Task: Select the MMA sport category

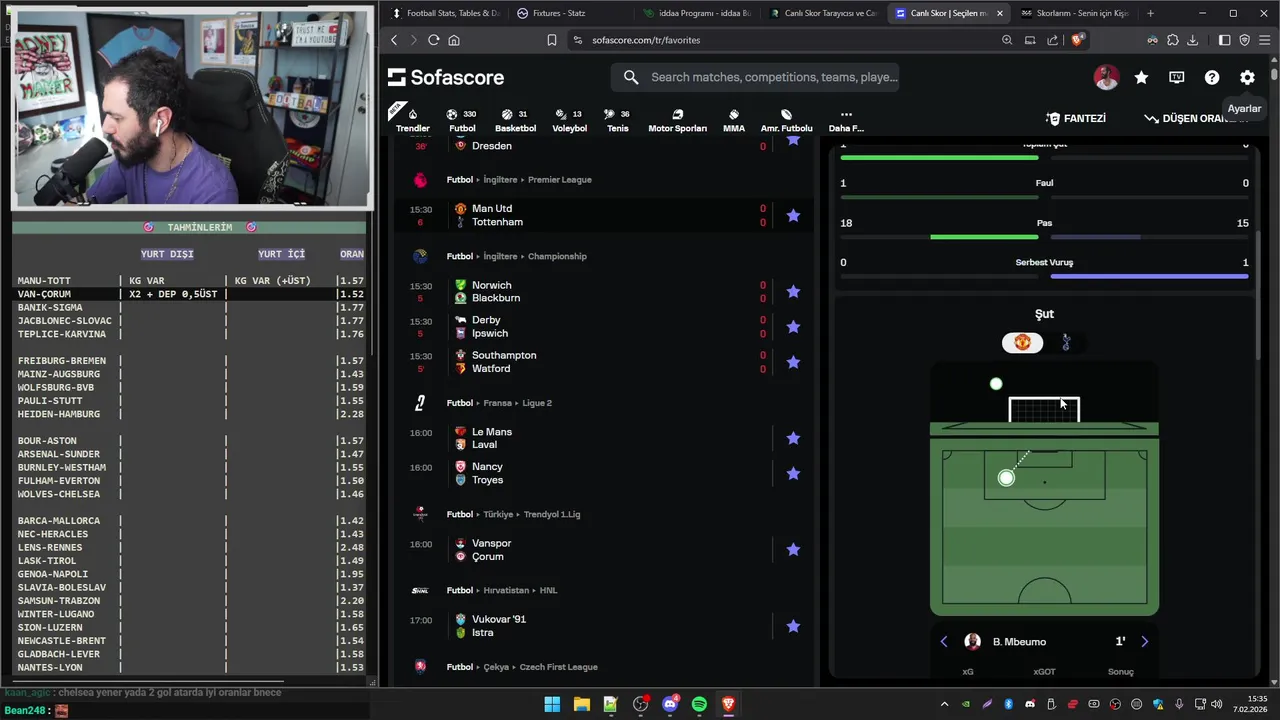Action: pos(734,120)
